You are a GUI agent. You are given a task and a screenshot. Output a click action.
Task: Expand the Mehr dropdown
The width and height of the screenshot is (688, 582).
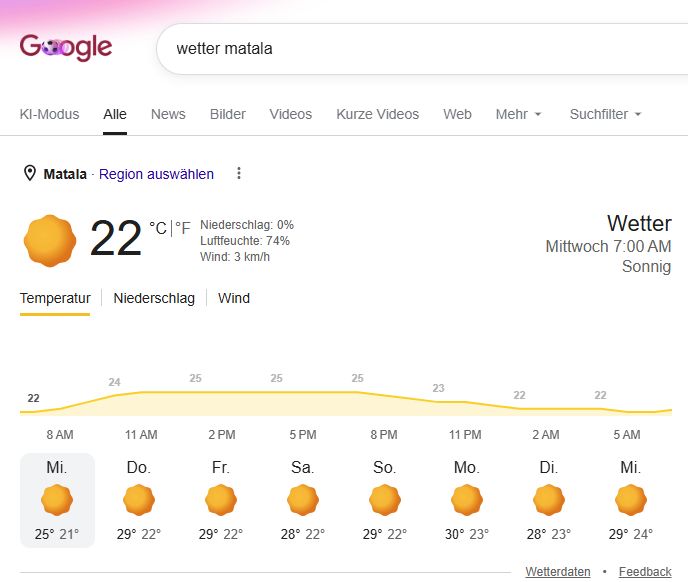tap(518, 114)
